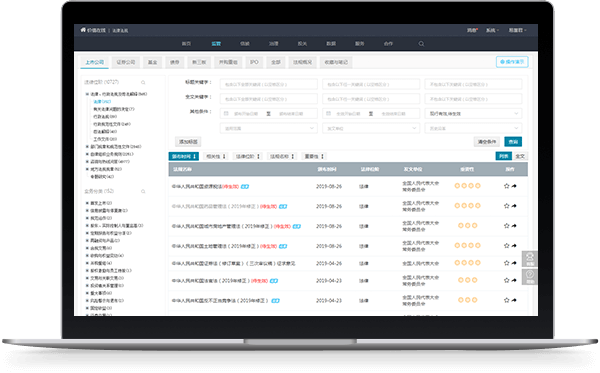Expand the 系统 dropdown in top header
The width and height of the screenshot is (600, 373).
492,30
